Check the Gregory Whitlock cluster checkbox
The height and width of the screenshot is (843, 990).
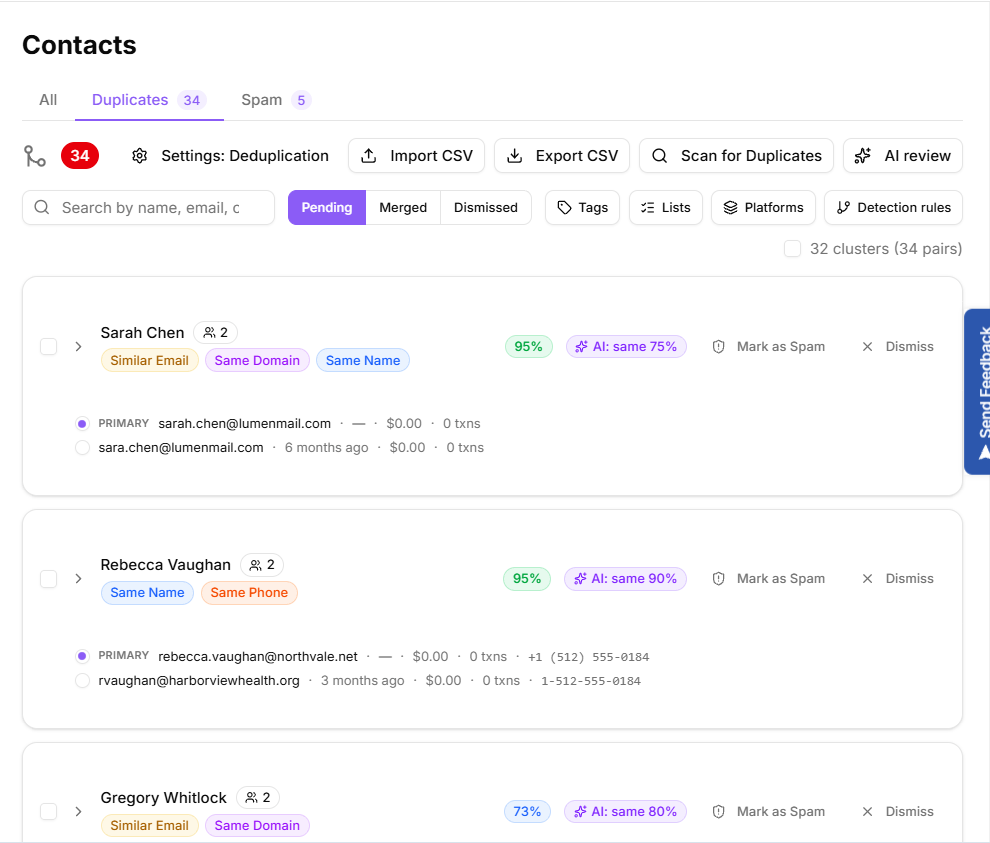pyautogui.click(x=49, y=812)
